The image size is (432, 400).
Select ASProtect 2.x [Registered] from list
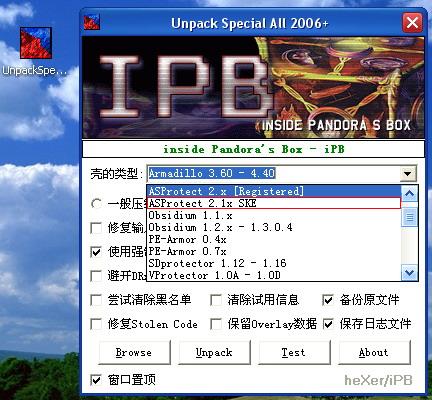pos(274,191)
